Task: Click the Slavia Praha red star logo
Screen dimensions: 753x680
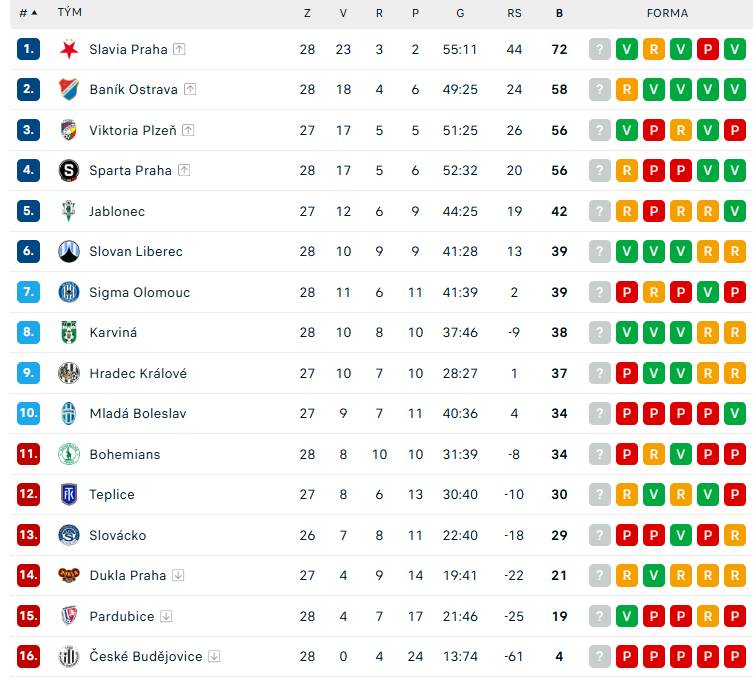Action: click(69, 49)
